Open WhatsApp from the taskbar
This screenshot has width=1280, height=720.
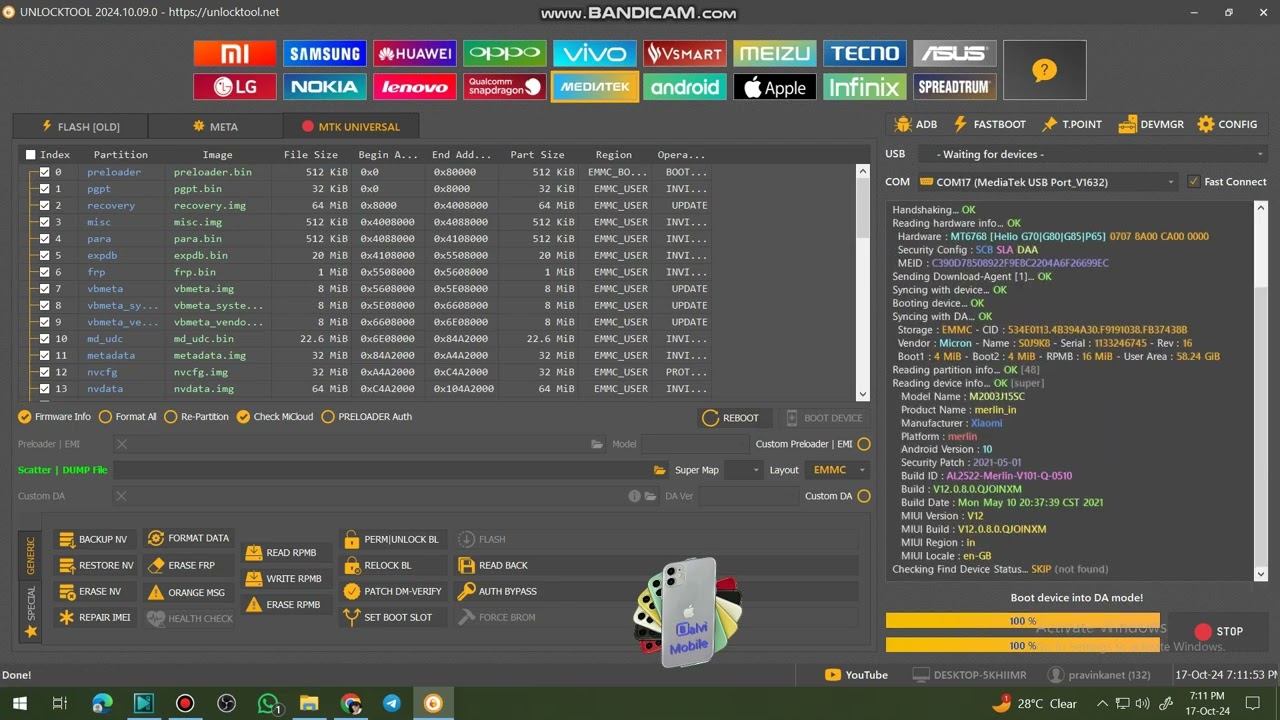point(268,704)
